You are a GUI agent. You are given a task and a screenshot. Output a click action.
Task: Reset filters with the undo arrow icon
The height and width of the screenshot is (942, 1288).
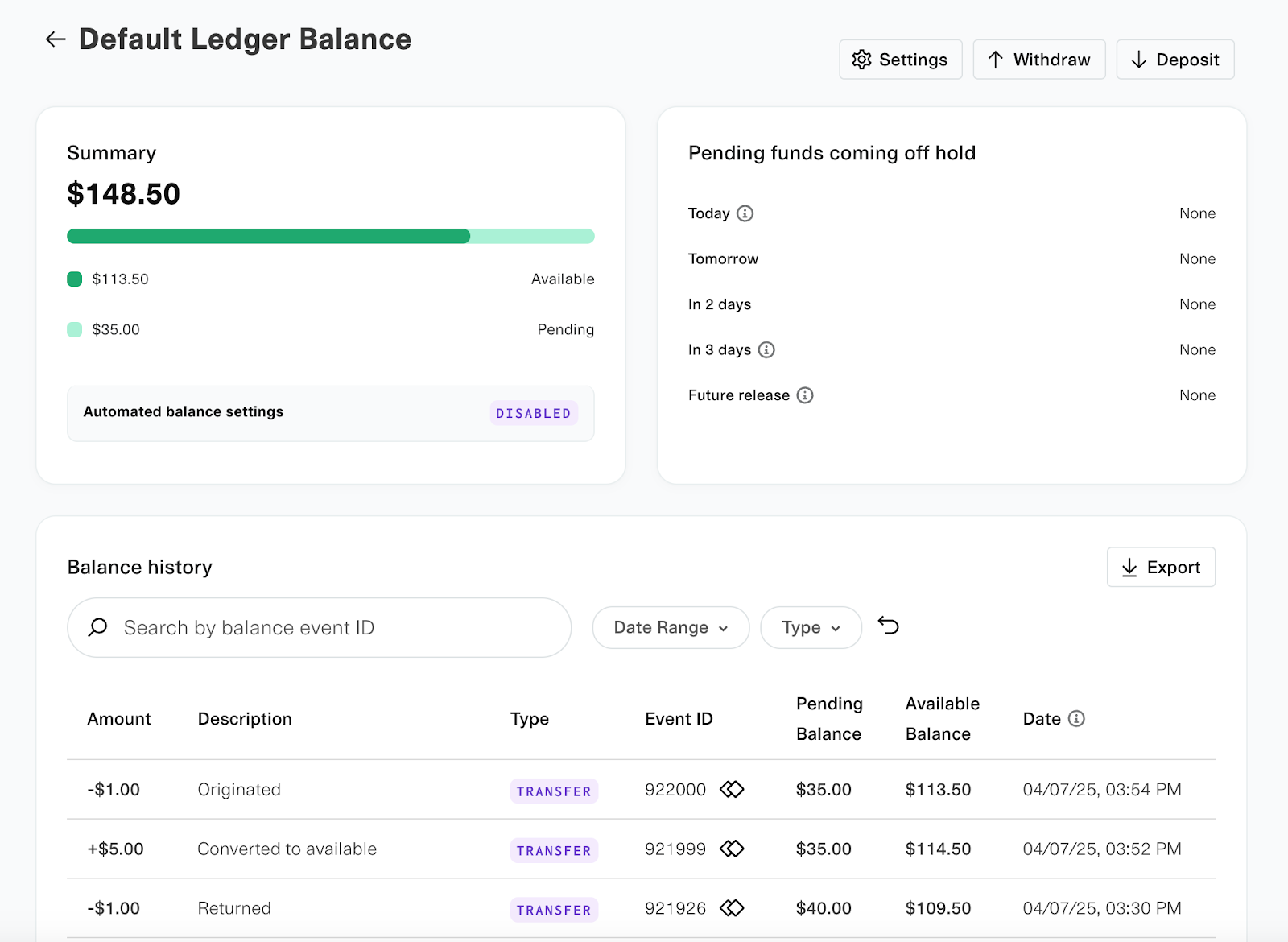point(888,626)
